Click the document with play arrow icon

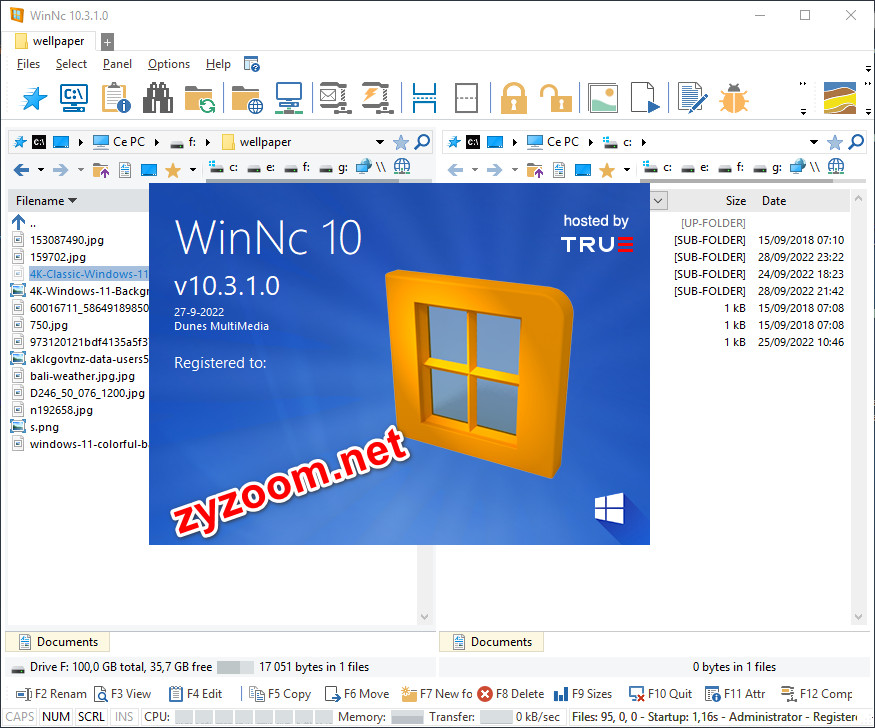[645, 99]
